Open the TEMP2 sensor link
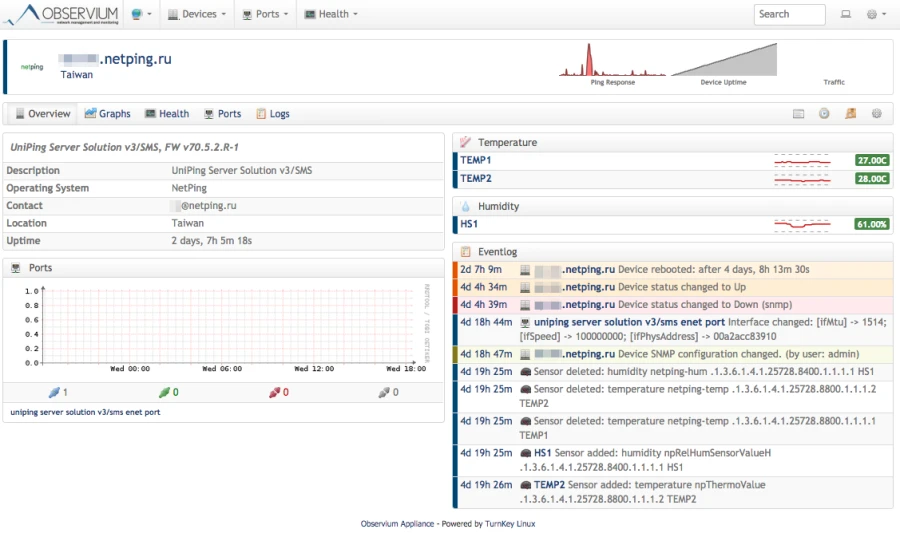Viewport: 900px width, 533px height. click(x=476, y=178)
